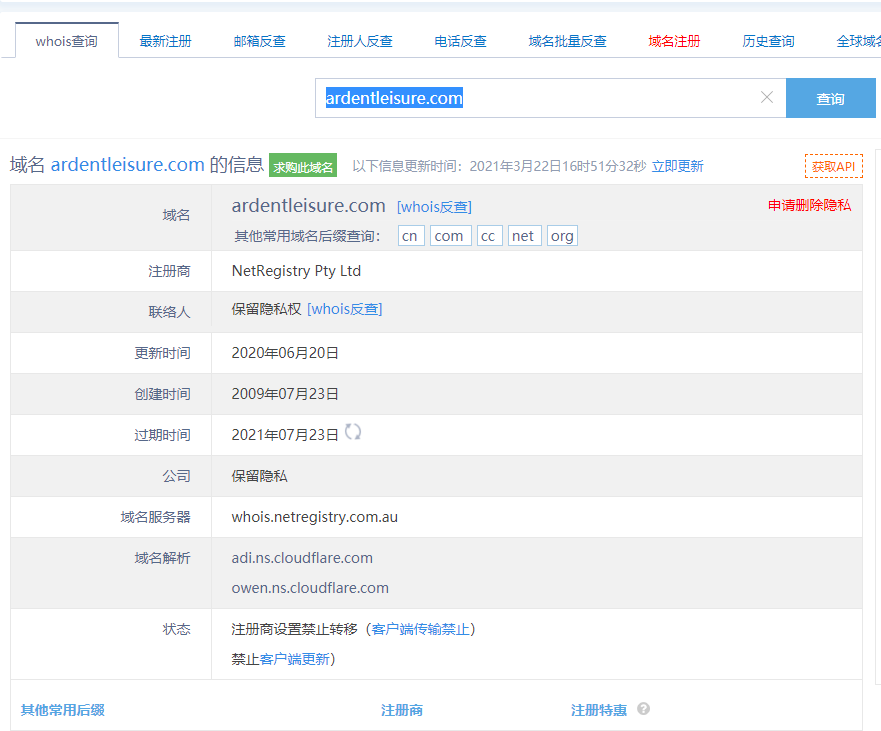Open the 电话反查 tab
This screenshot has width=881, height=731.
pyautogui.click(x=460, y=41)
